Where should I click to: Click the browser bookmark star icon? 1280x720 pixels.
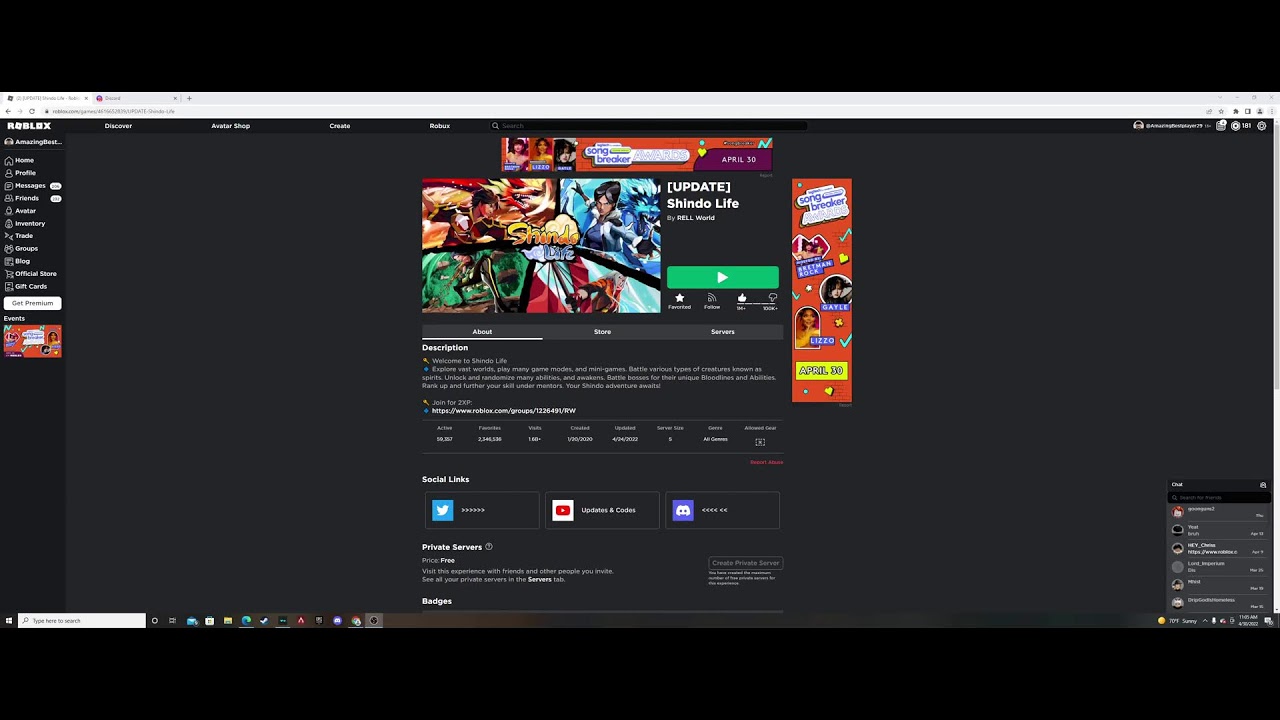(1221, 111)
